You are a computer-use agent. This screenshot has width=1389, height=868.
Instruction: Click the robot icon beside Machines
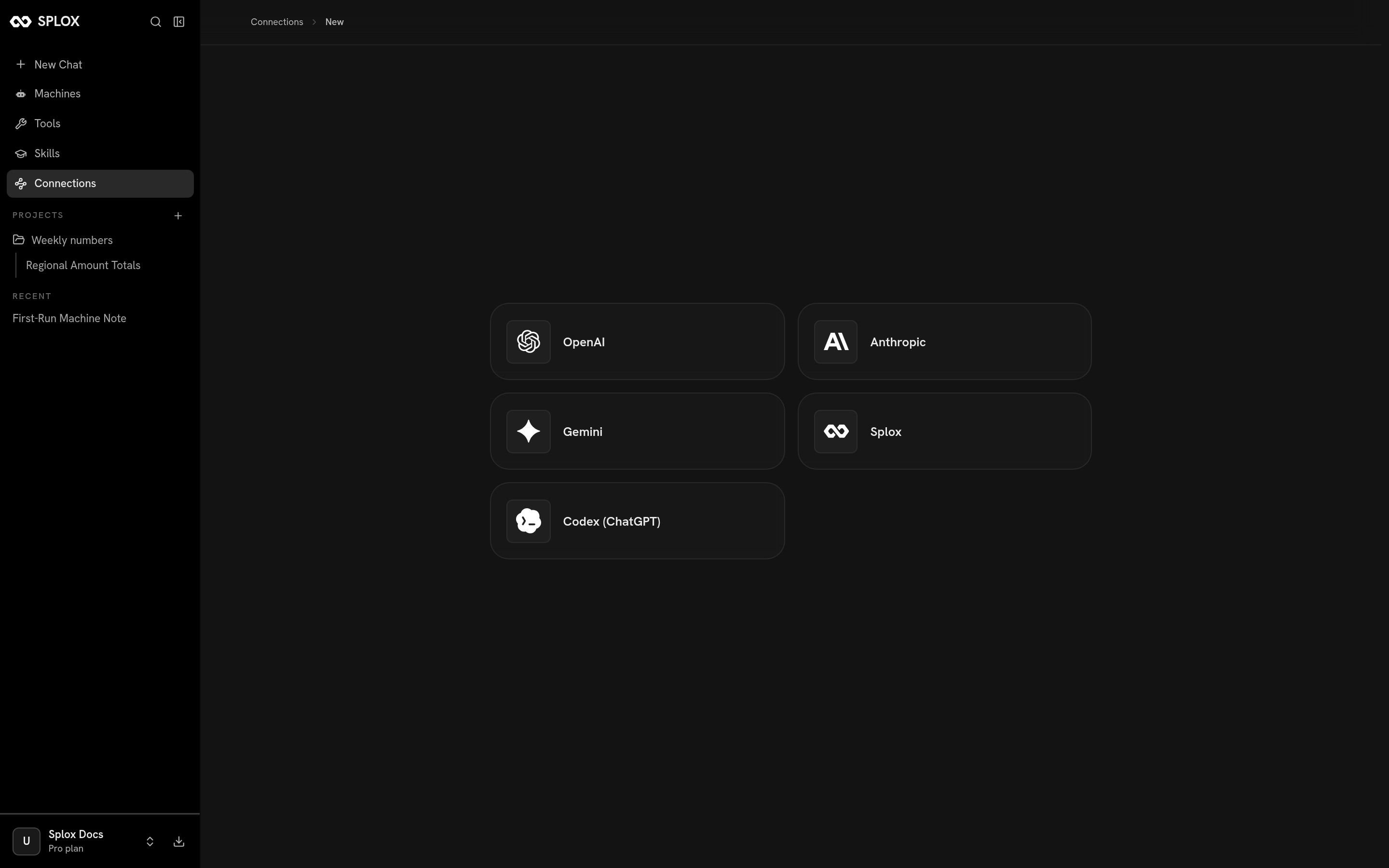pos(21,94)
